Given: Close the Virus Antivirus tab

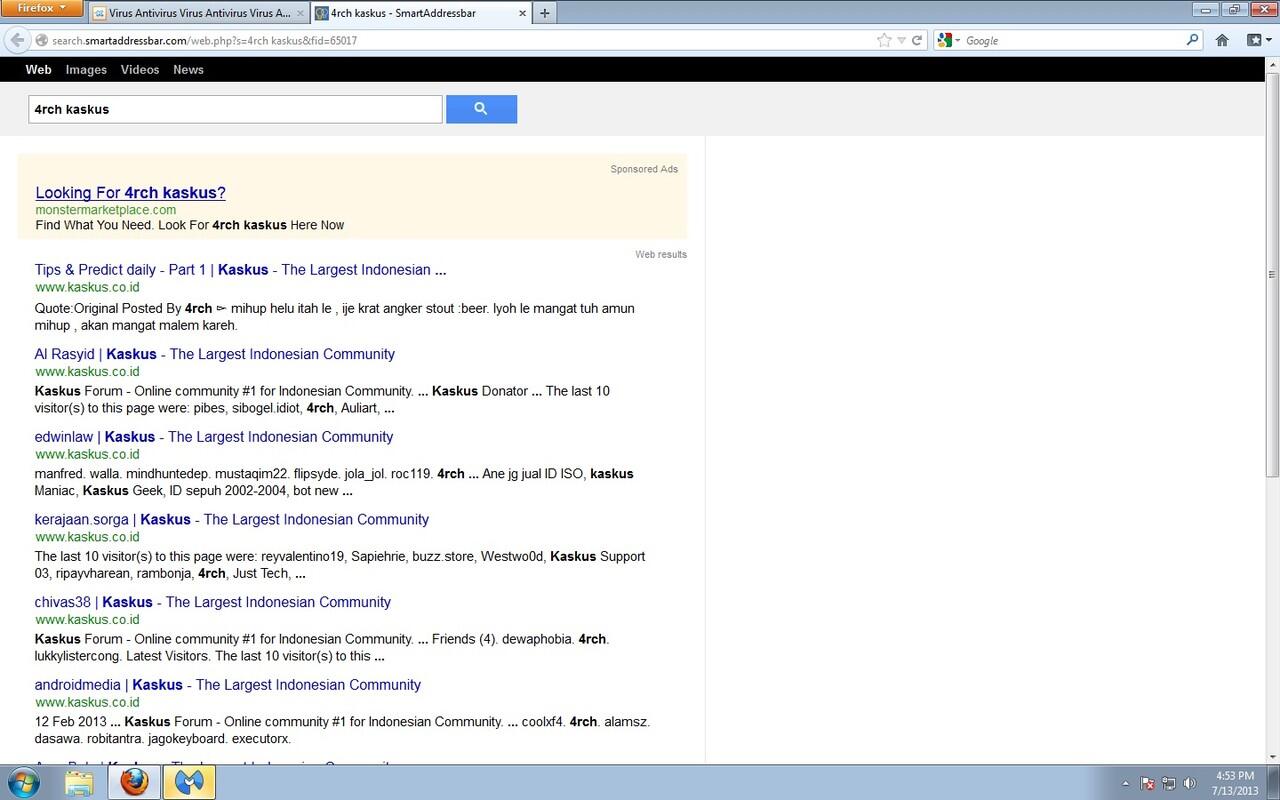Looking at the screenshot, I should [301, 13].
